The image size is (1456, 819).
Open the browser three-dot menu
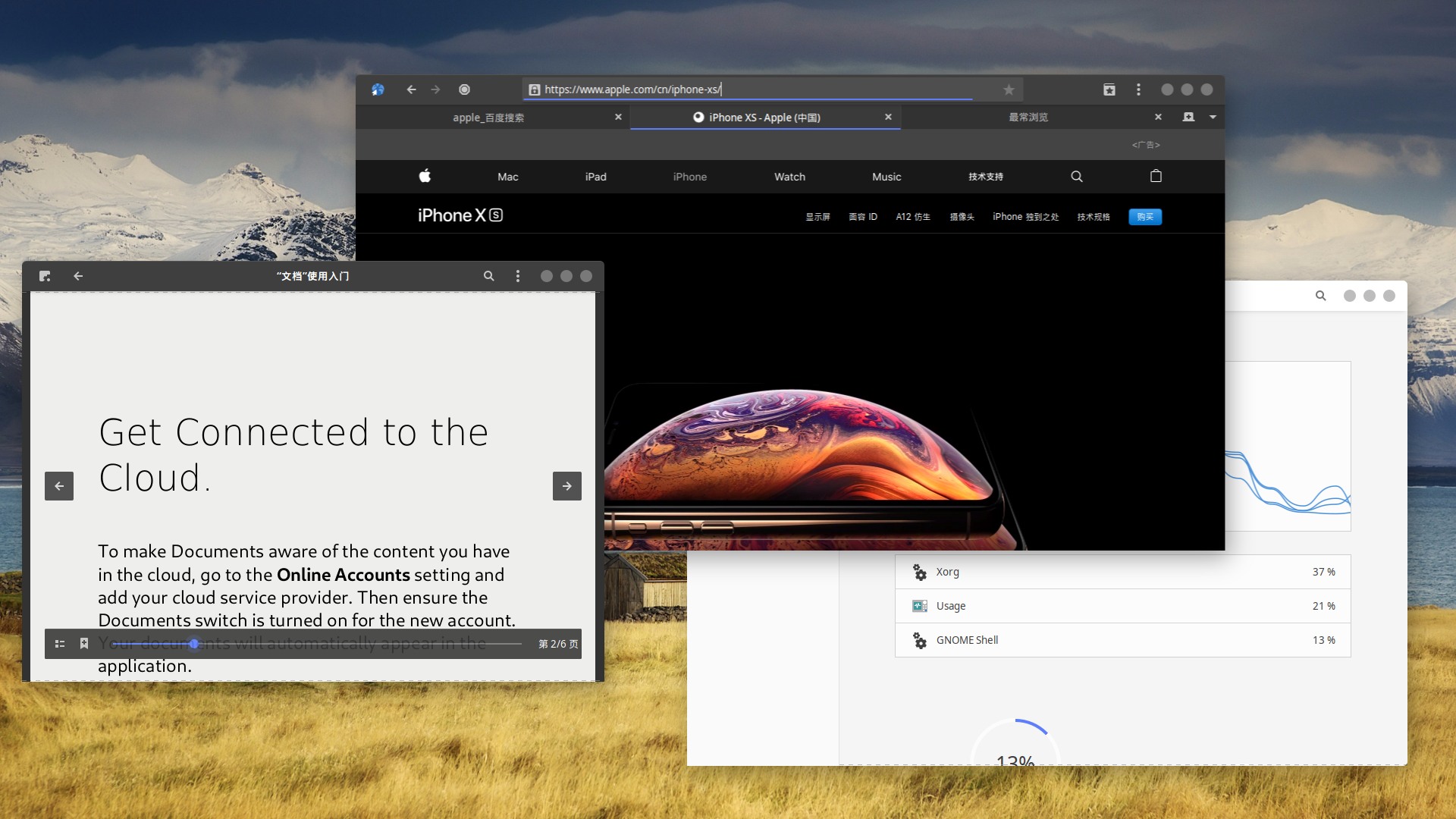[1138, 89]
